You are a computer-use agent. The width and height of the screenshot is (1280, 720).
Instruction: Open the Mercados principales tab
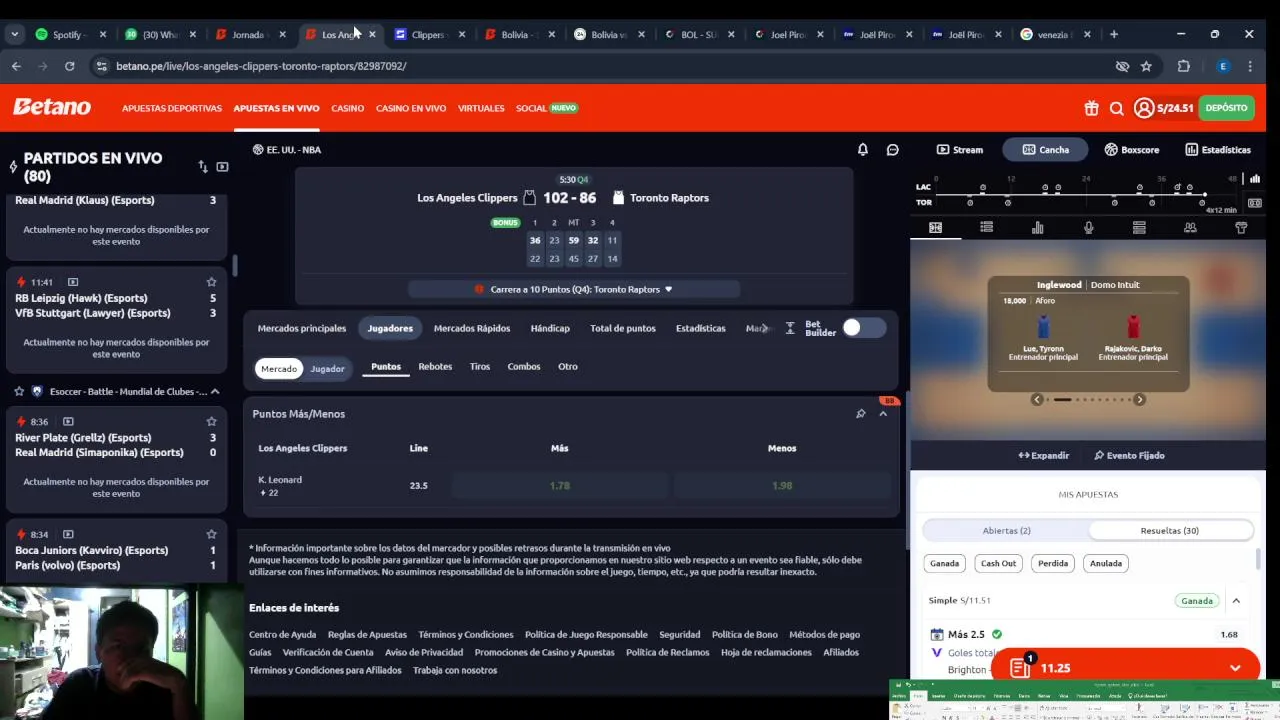302,329
